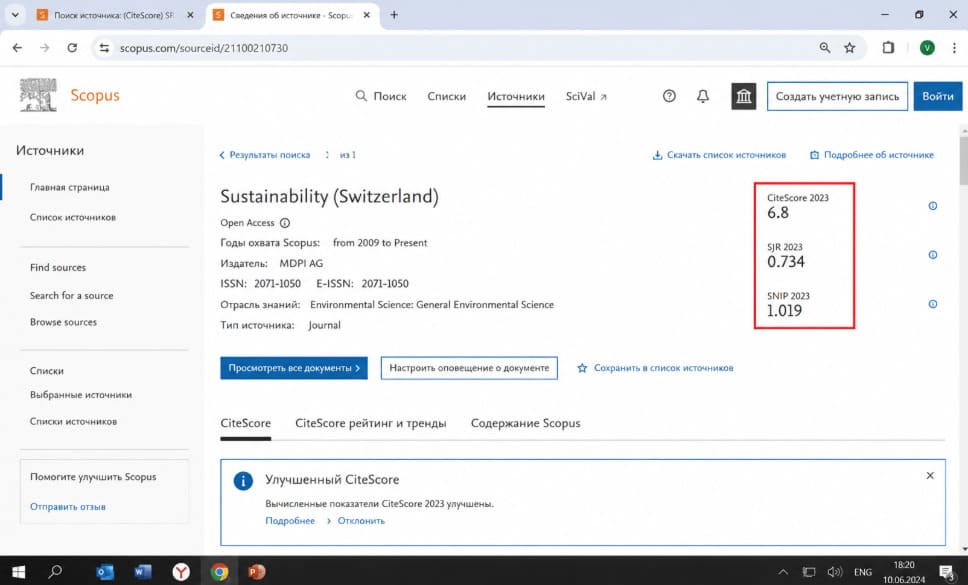The height and width of the screenshot is (585, 968).
Task: Select 'CiteScore рейтинг и тренды' tab
Action: 370,423
